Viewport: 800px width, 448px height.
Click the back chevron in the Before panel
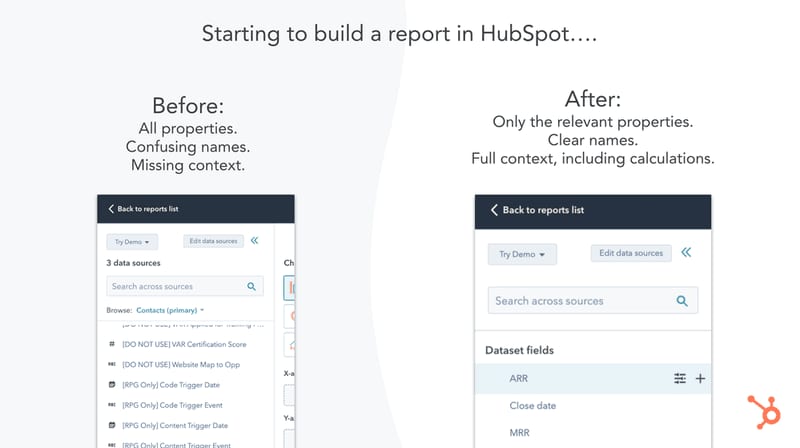point(111,209)
